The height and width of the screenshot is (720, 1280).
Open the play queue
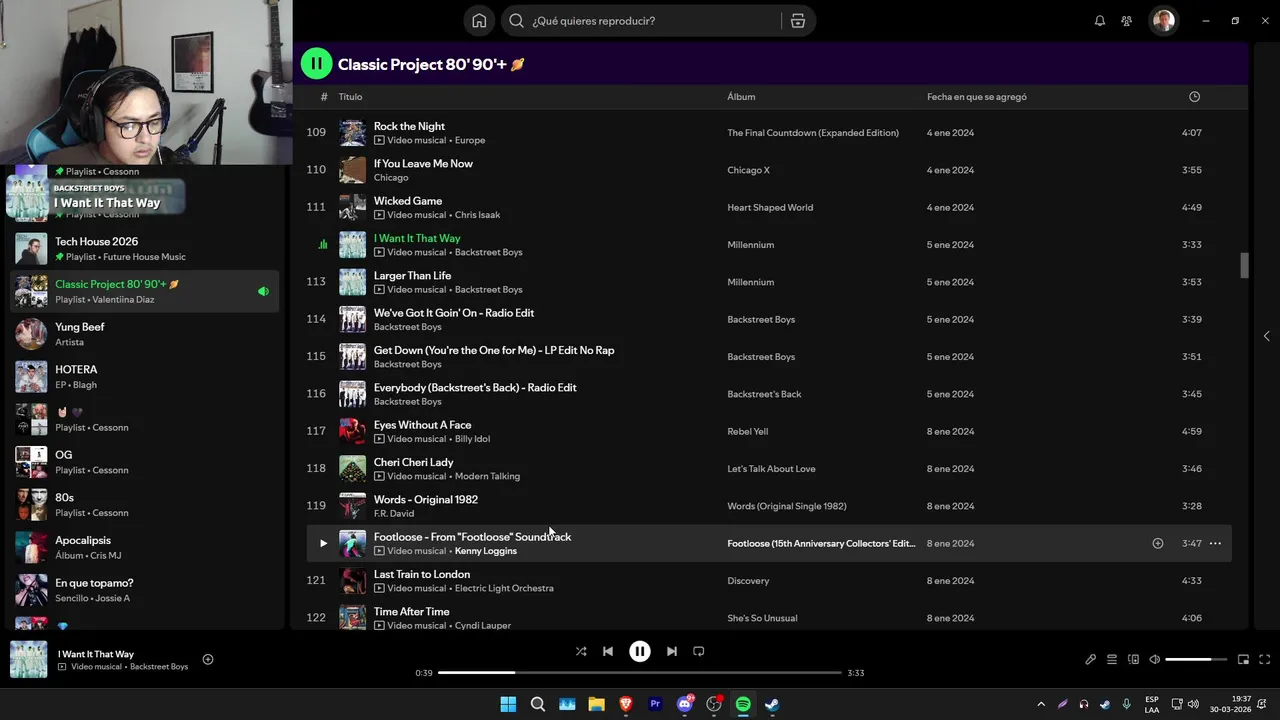[1111, 659]
